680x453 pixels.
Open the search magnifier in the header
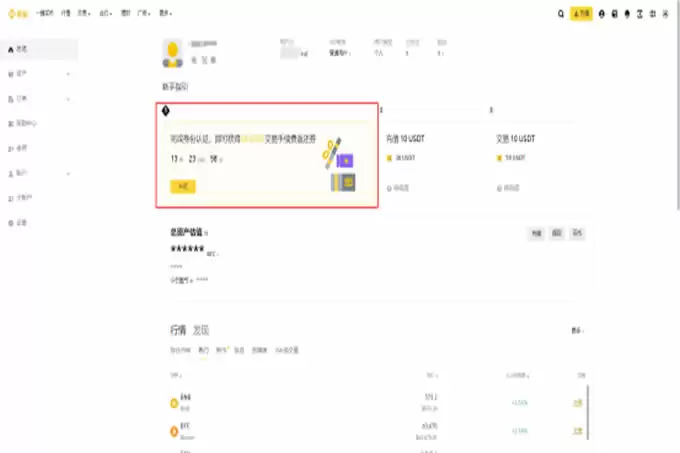pyautogui.click(x=561, y=14)
